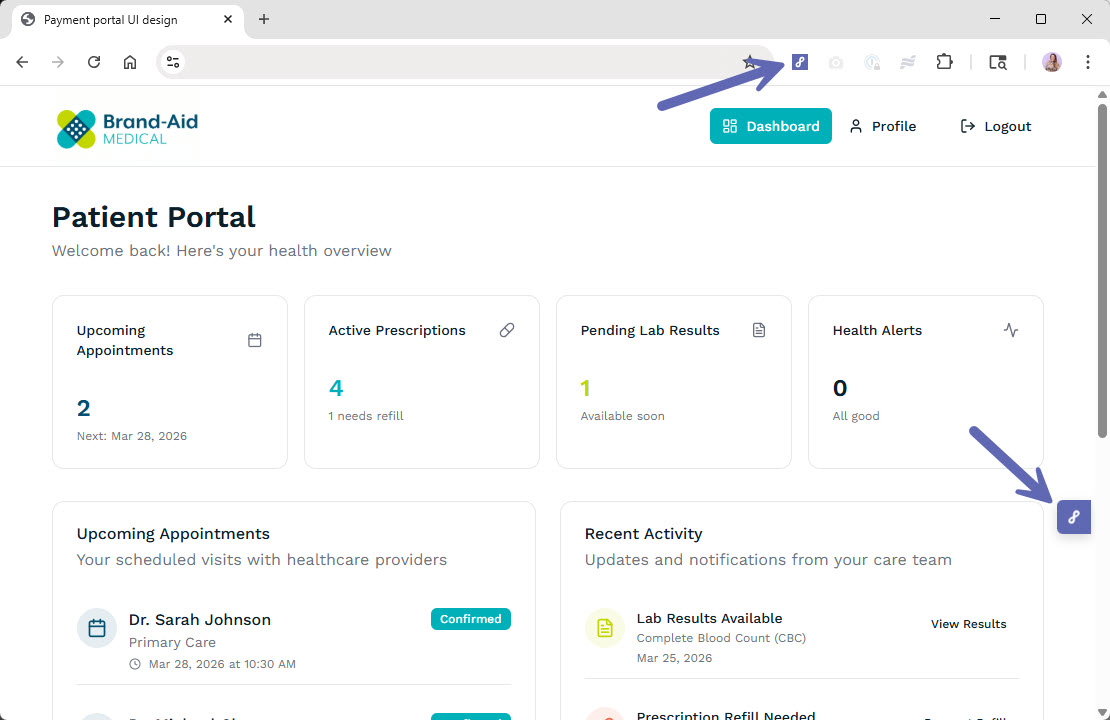Go back with the browser back arrow

[x=23, y=62]
